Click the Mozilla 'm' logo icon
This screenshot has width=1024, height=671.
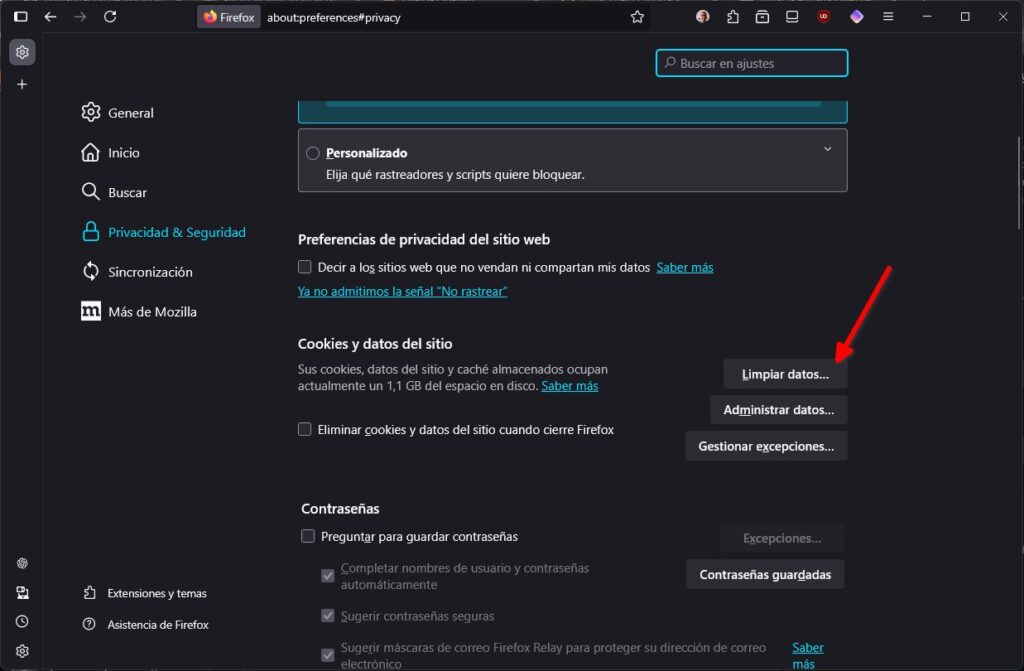pos(91,311)
